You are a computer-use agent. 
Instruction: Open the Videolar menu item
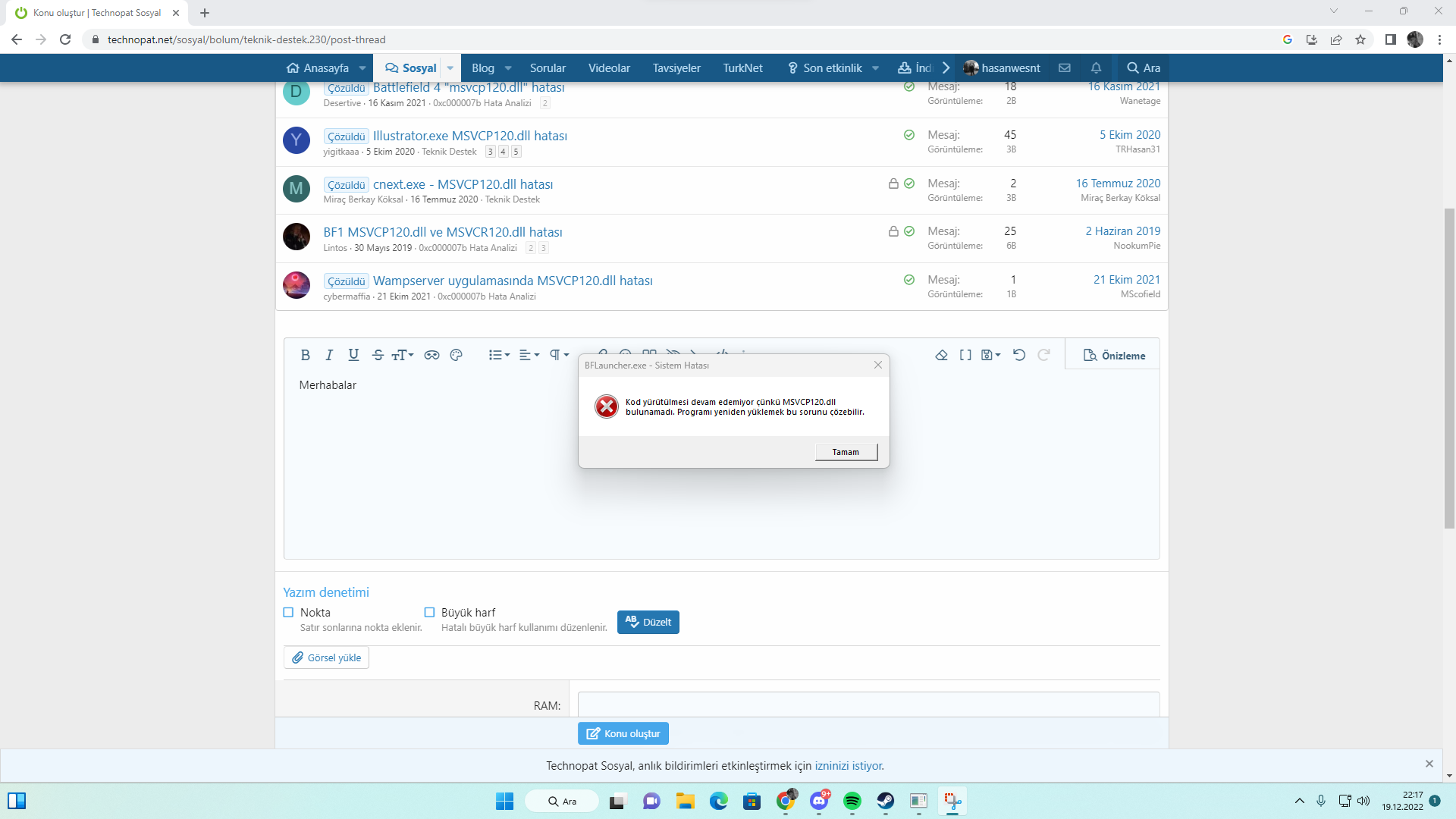click(609, 67)
